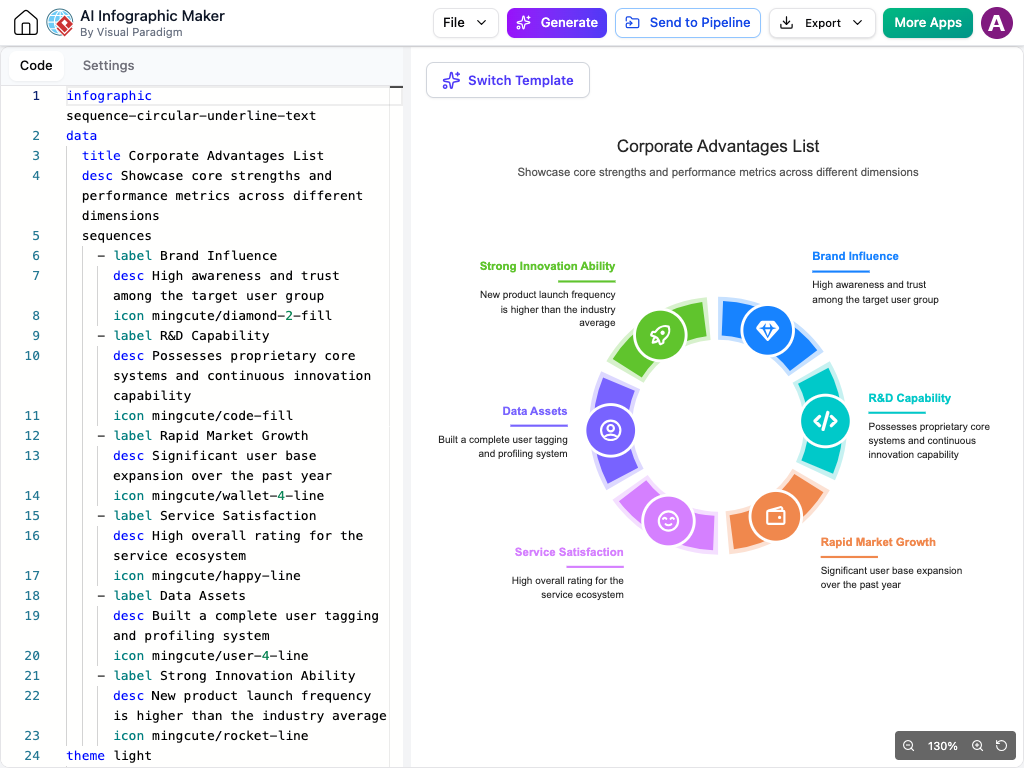The height and width of the screenshot is (768, 1024).
Task: Click code line 'icon mingcute/happy-line'
Action: click(206, 576)
